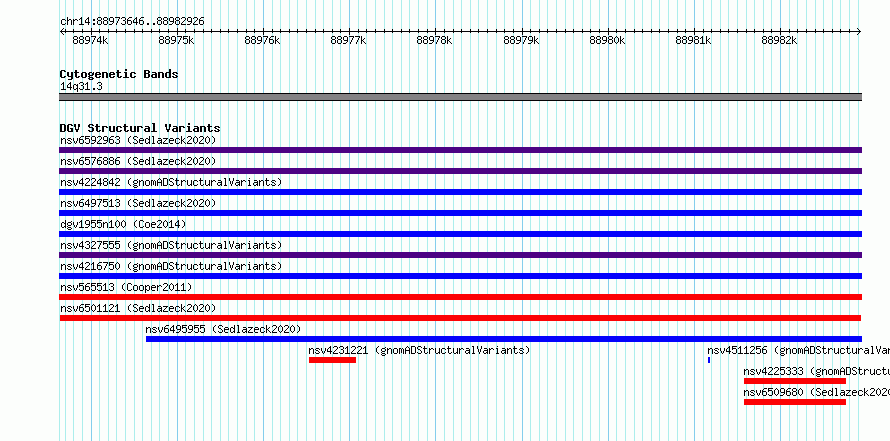Click the left arrowhead of the ruler
Image resolution: width=890 pixels, height=441 pixels.
62,31
